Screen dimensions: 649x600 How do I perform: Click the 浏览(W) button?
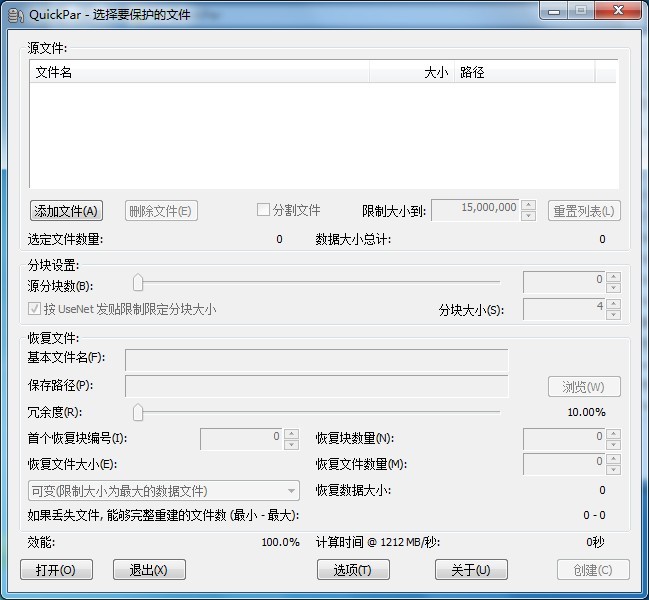(583, 387)
